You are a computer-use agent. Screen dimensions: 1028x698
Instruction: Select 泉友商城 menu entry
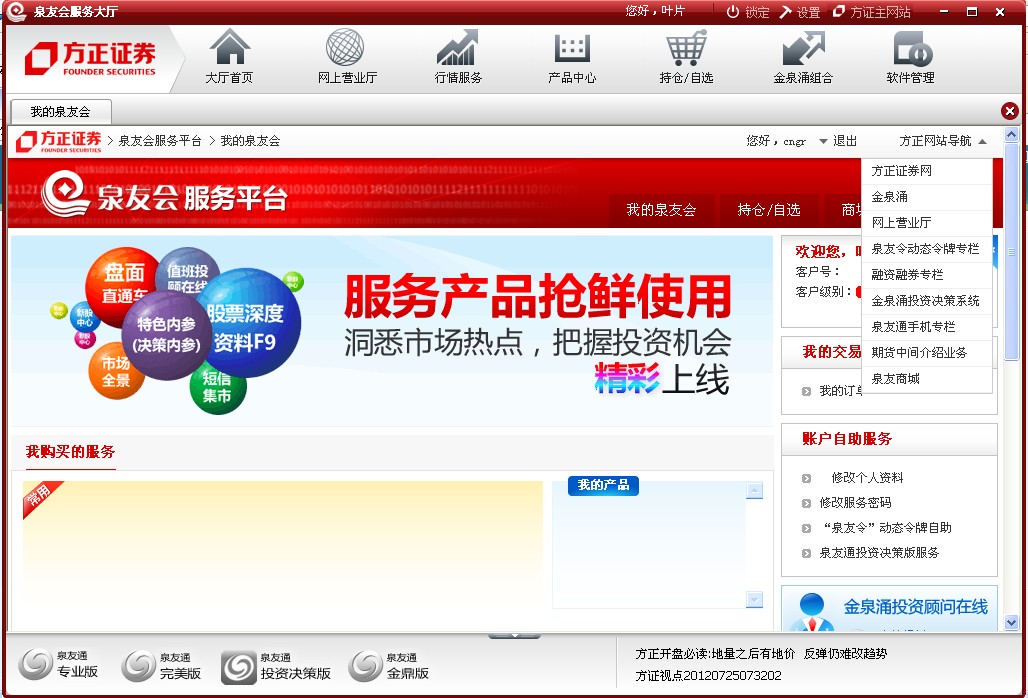pos(926,379)
